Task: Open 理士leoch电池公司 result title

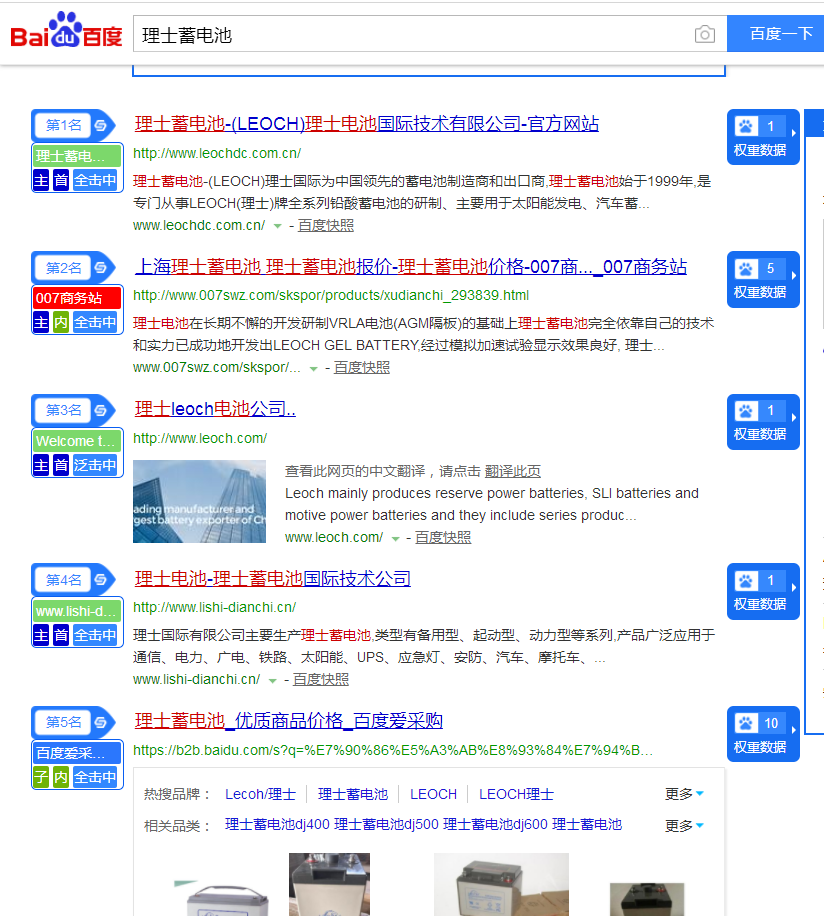Action: (x=215, y=409)
